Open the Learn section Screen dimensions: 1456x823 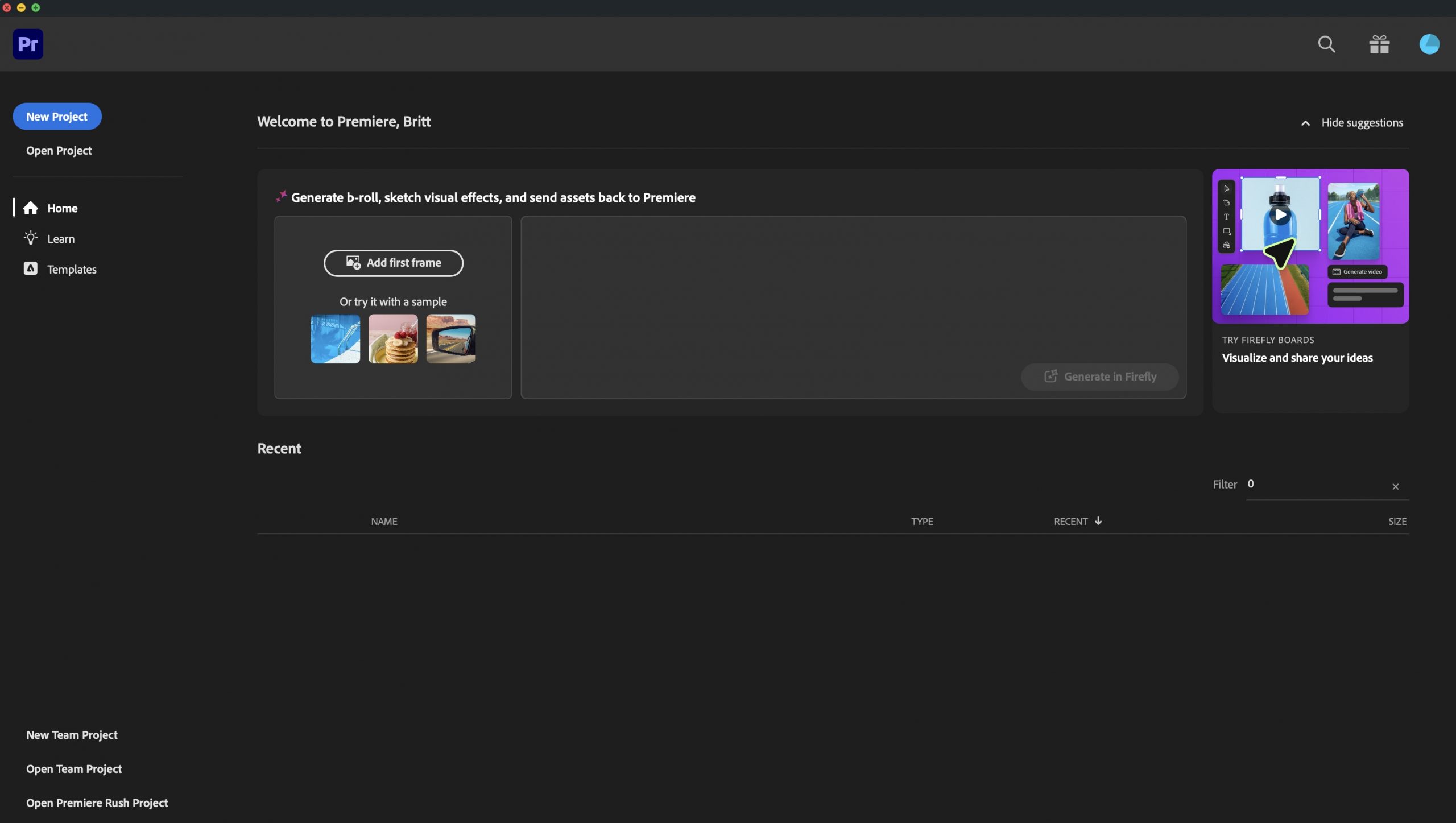pos(61,239)
